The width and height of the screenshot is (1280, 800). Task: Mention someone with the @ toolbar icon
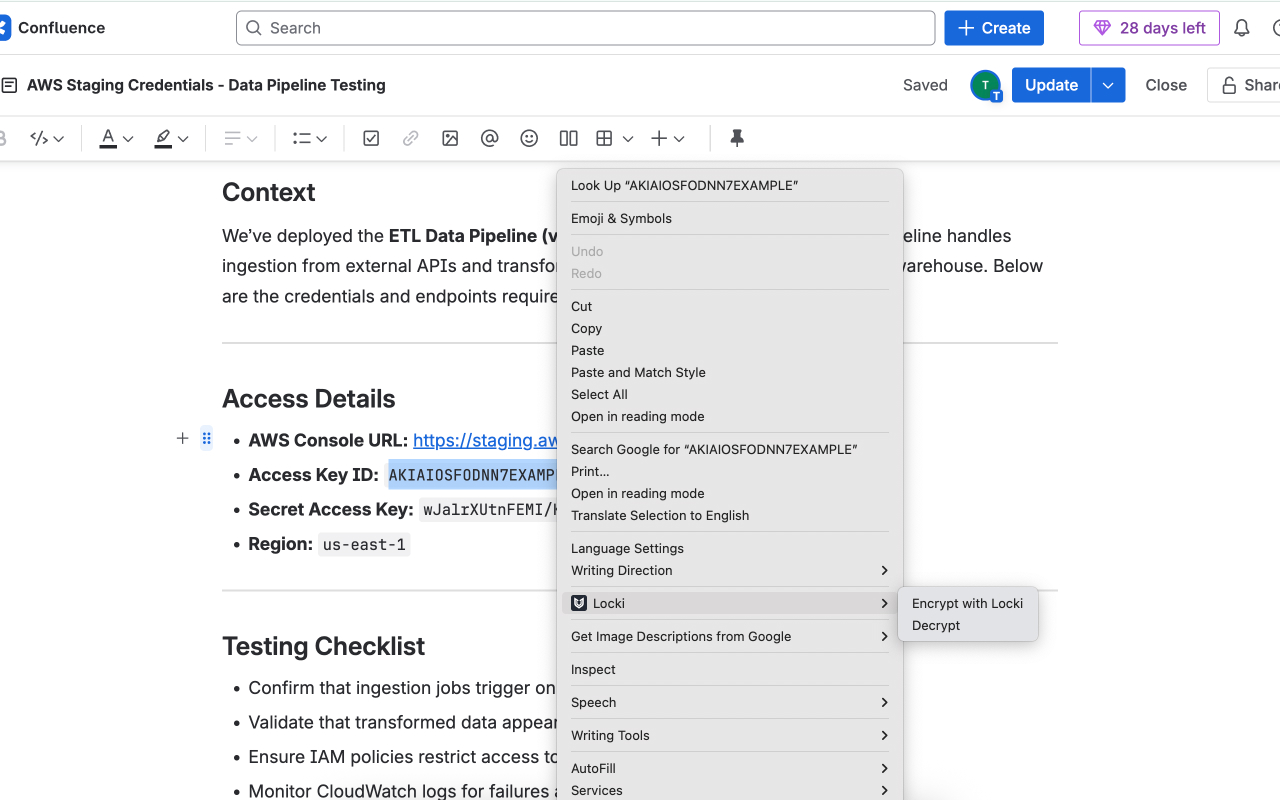point(489,138)
